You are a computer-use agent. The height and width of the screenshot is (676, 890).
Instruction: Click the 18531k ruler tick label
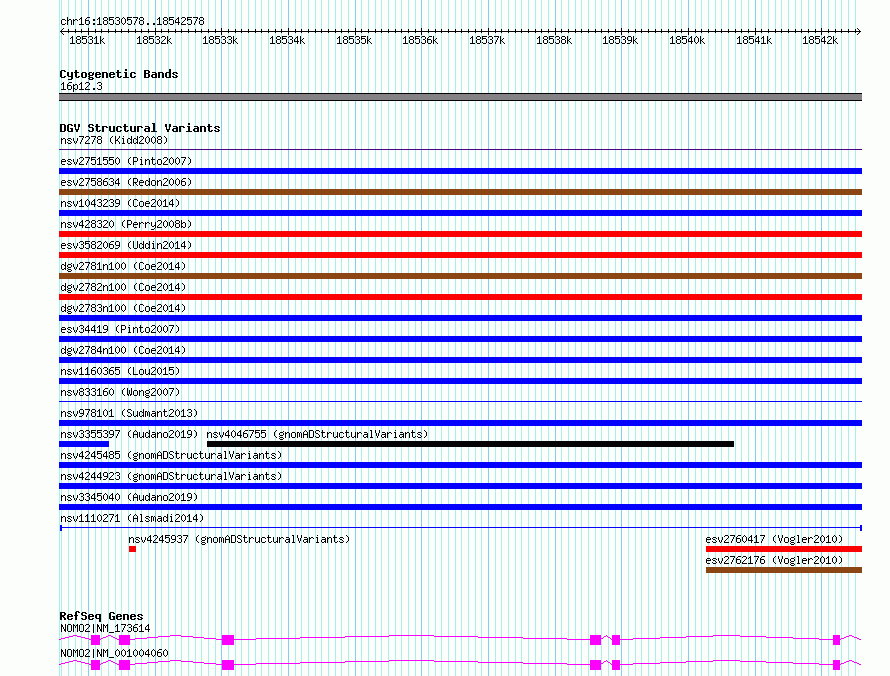(87, 40)
